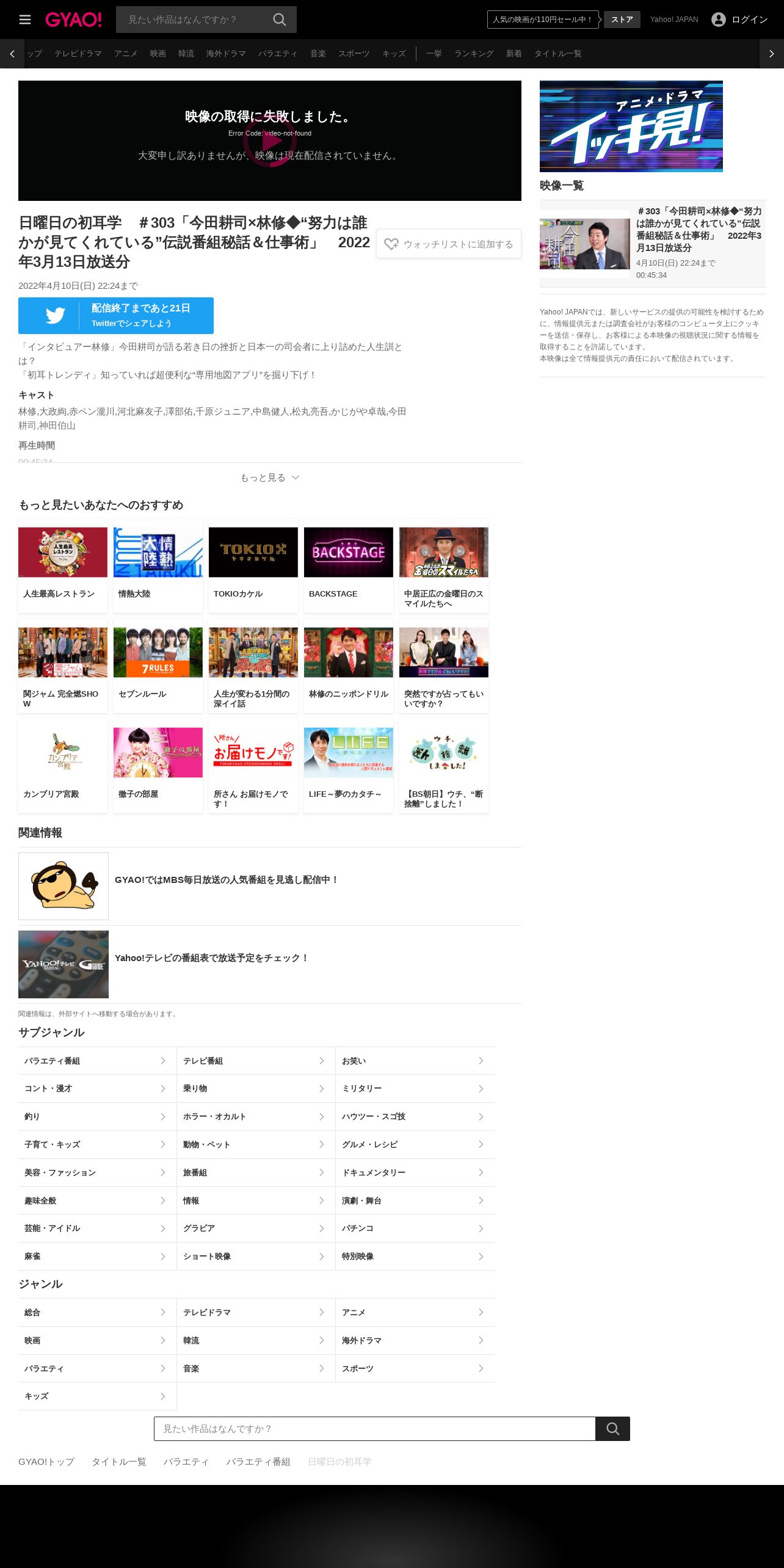Image resolution: width=784 pixels, height=1568 pixels.
Task: Open the ストア button
Action: 622,20
